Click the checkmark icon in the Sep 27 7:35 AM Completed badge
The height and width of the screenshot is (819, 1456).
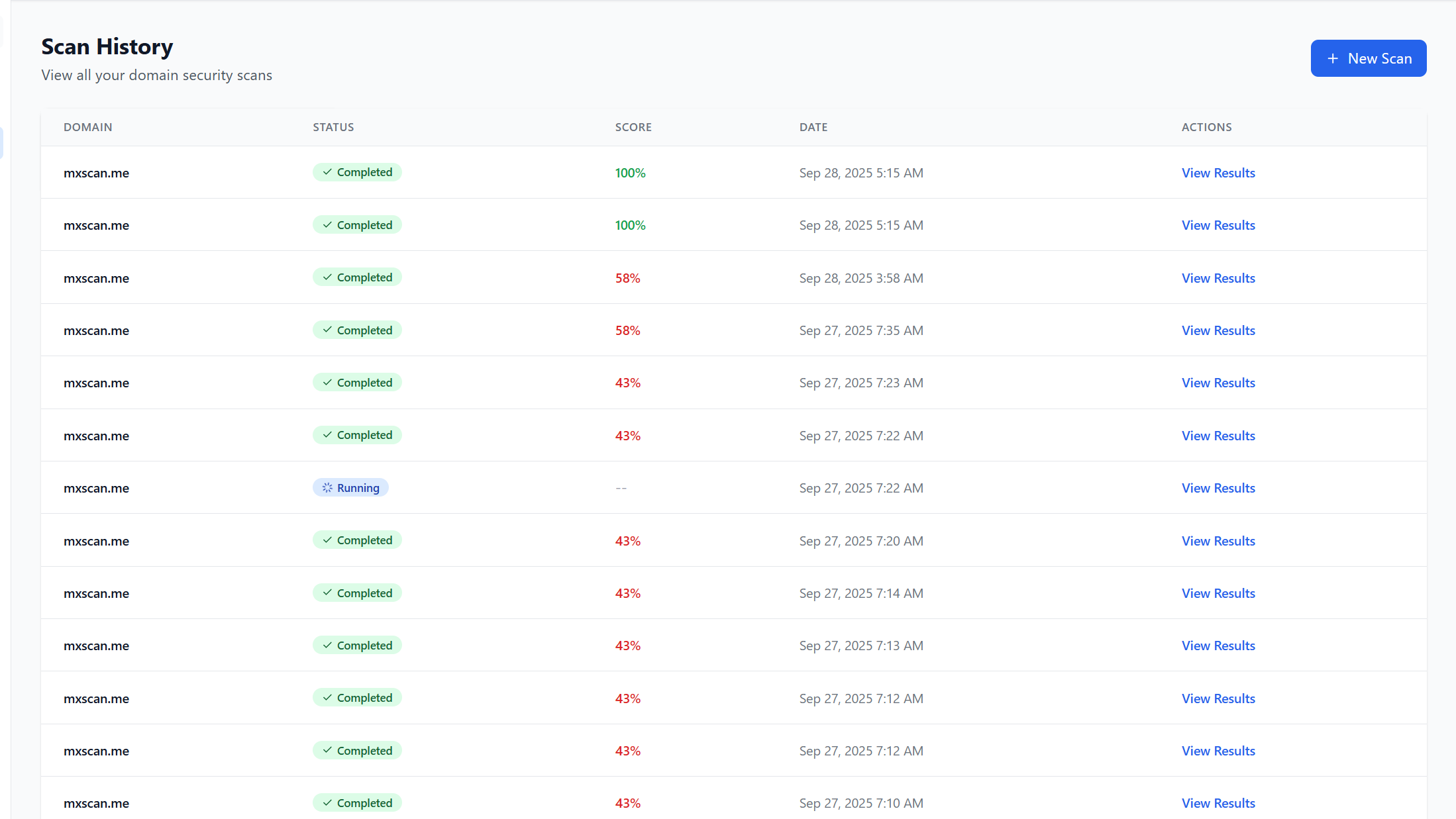click(327, 330)
